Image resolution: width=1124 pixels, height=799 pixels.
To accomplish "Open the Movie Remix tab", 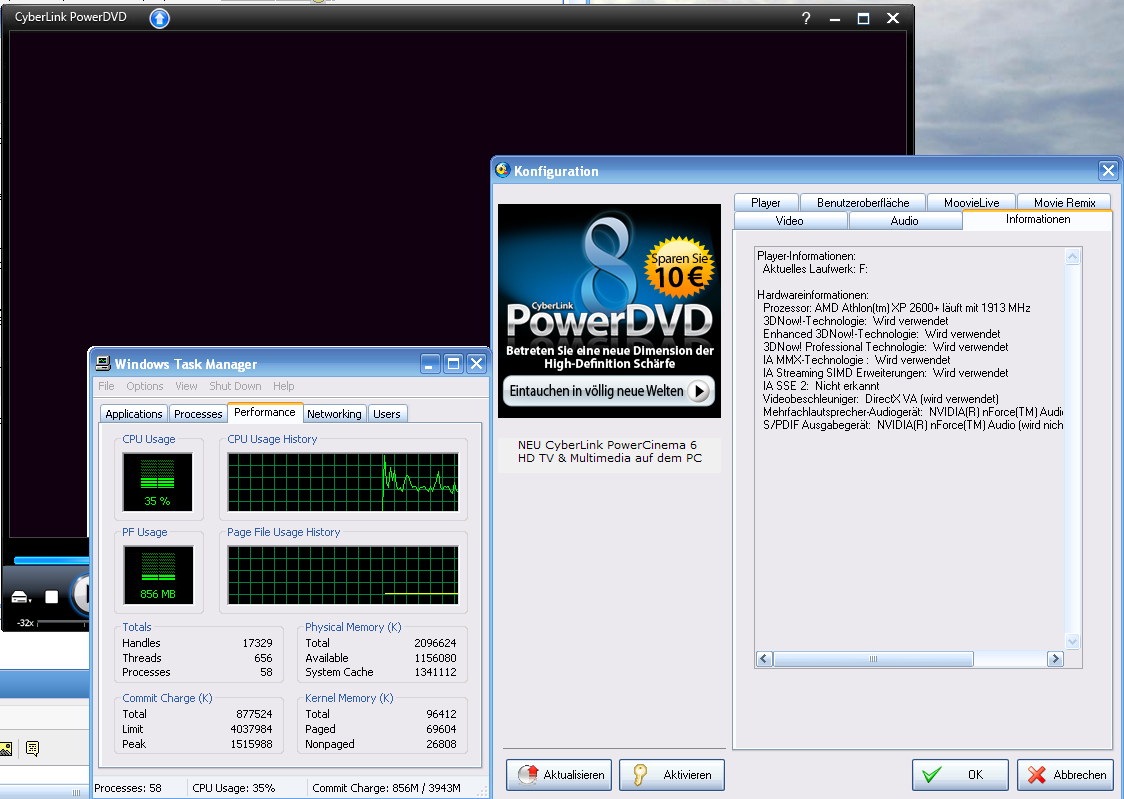I will [1064, 203].
